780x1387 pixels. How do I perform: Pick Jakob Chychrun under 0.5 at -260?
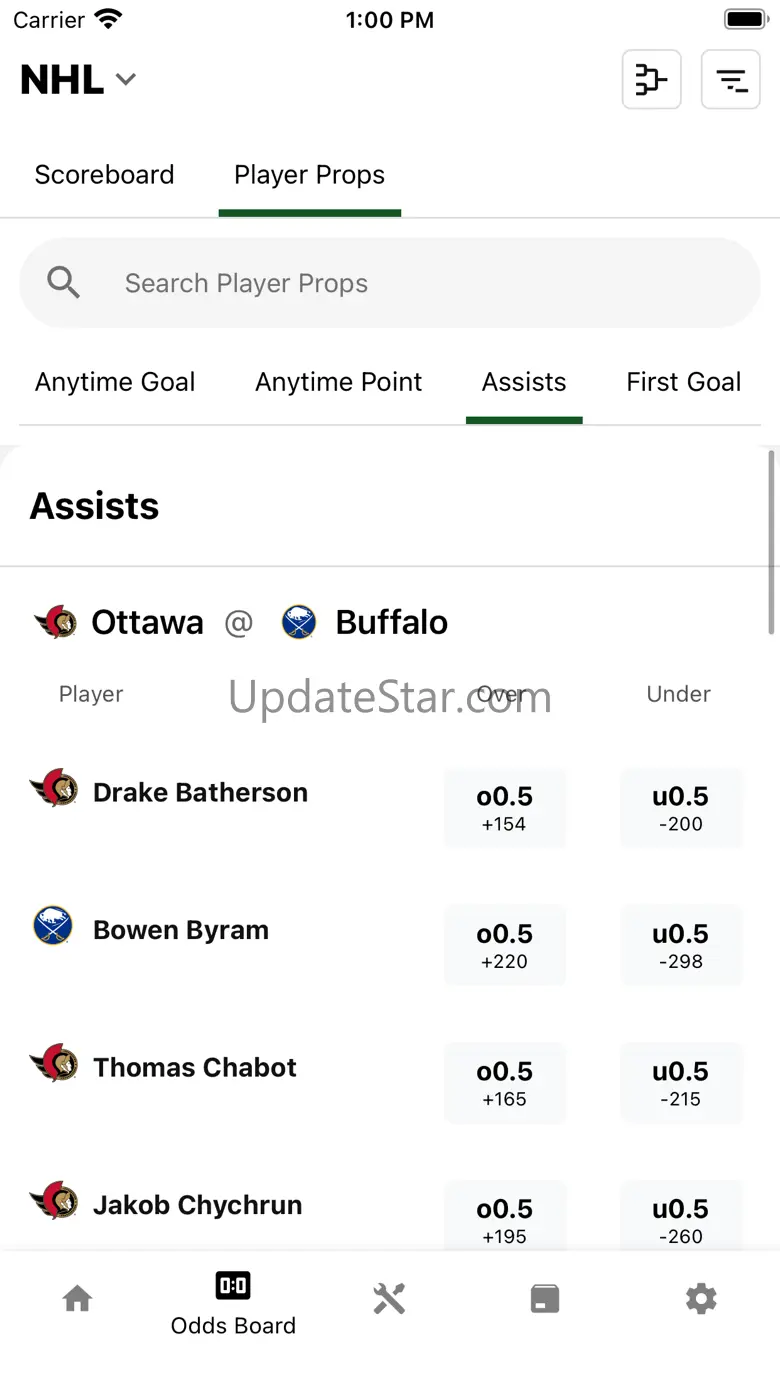[x=680, y=1218]
